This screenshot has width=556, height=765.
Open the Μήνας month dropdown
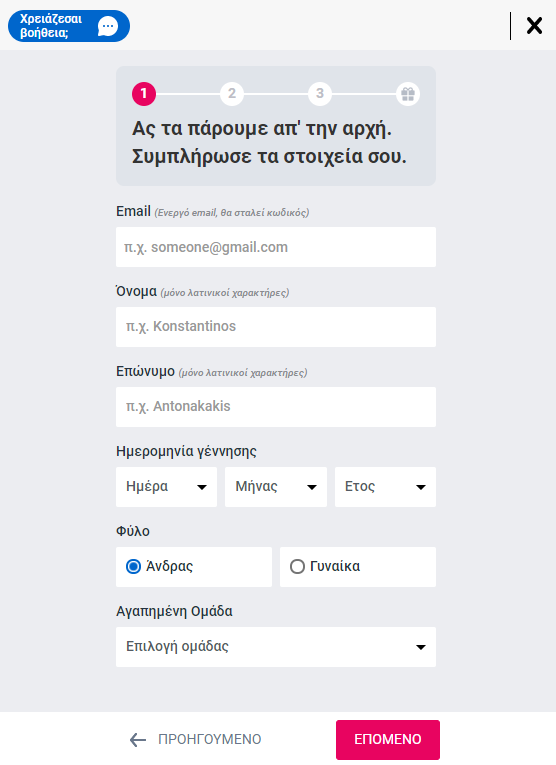pos(276,487)
